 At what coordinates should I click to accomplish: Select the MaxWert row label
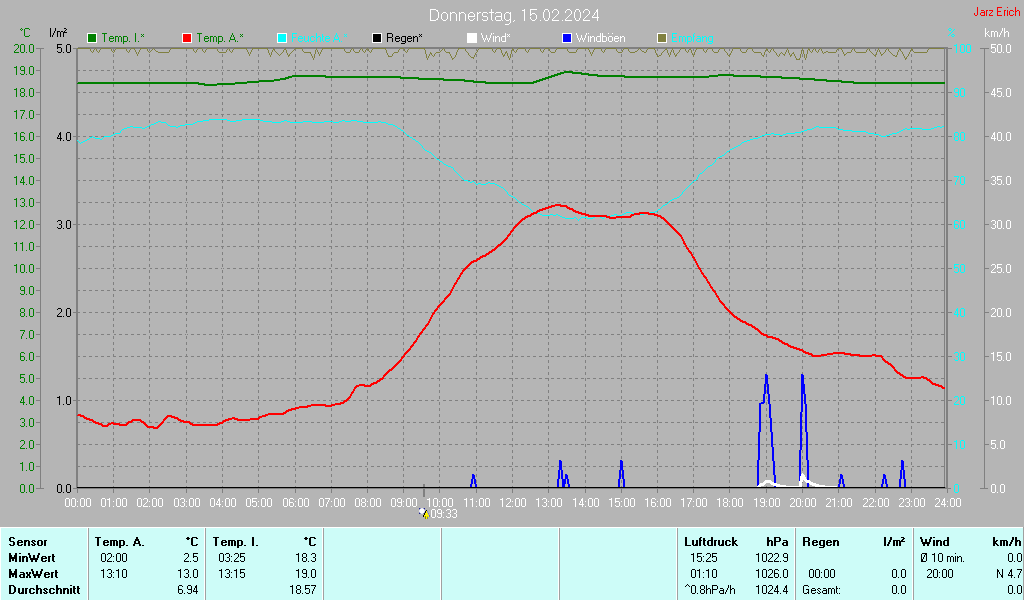point(32,574)
